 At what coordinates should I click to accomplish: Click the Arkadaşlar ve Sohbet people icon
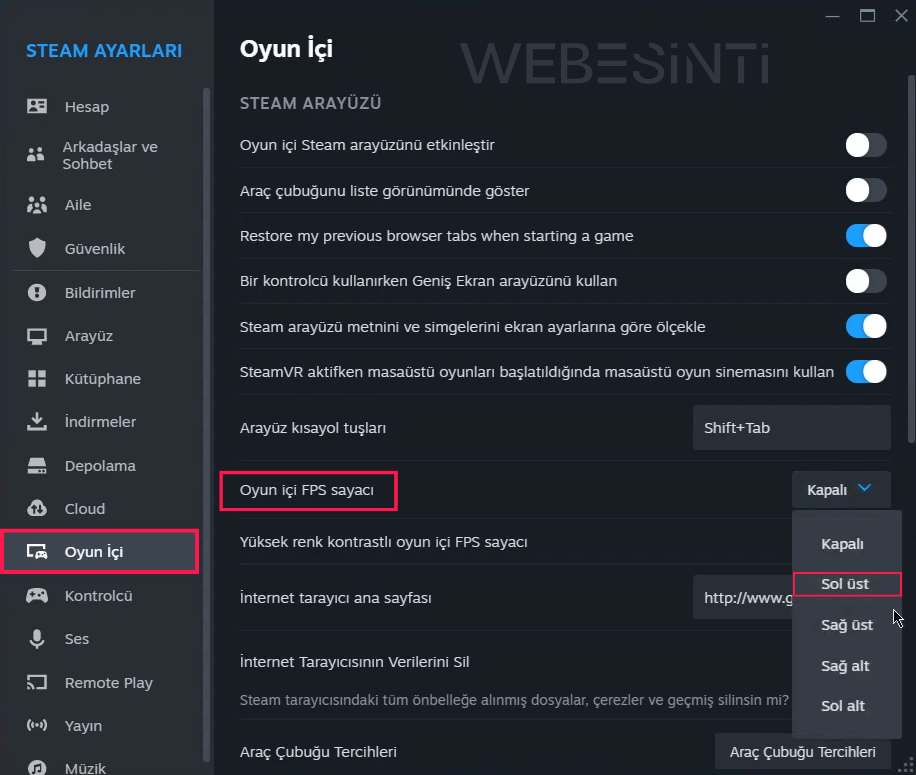(x=36, y=155)
